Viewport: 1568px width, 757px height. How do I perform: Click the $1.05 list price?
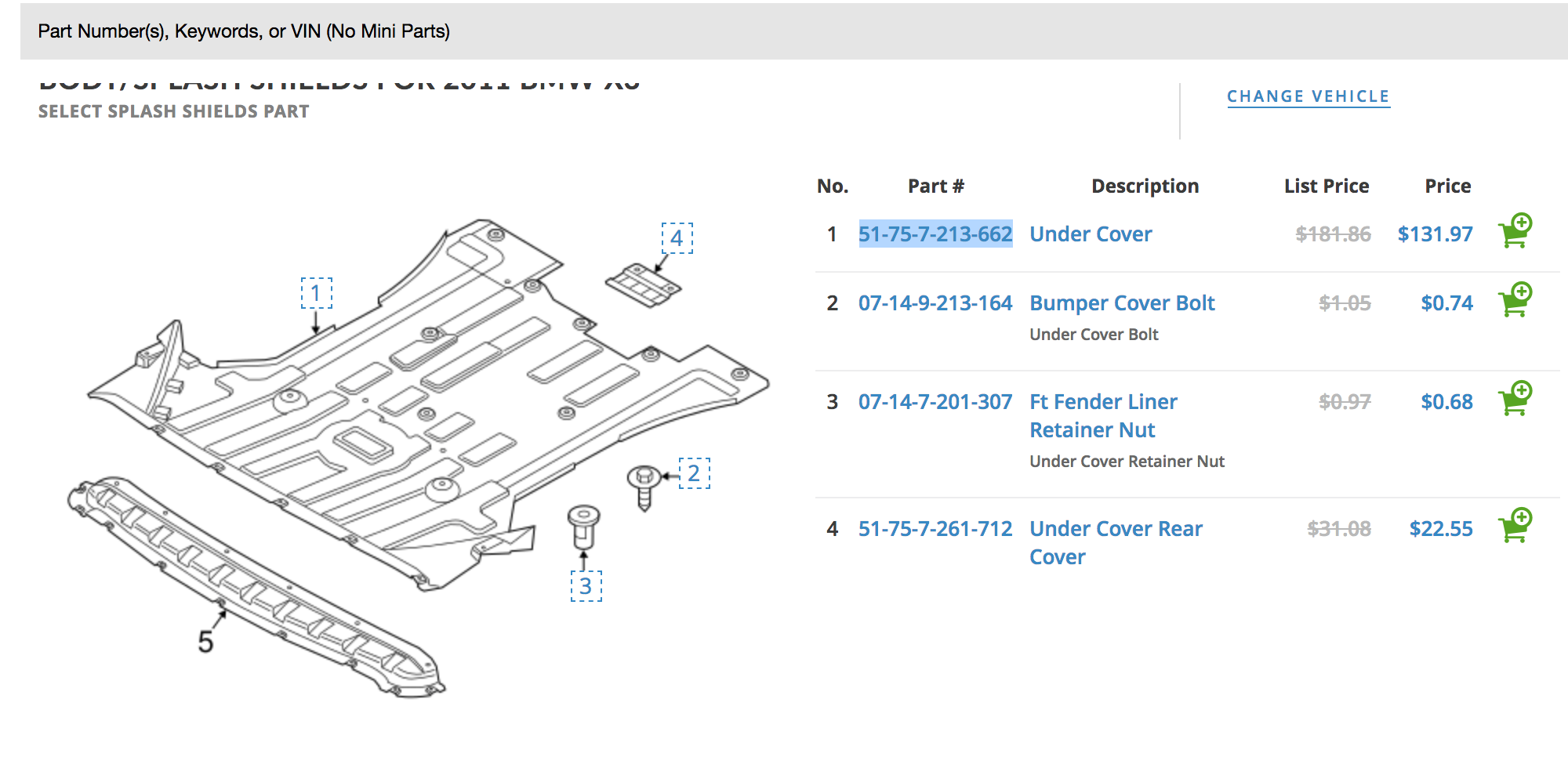1345,302
